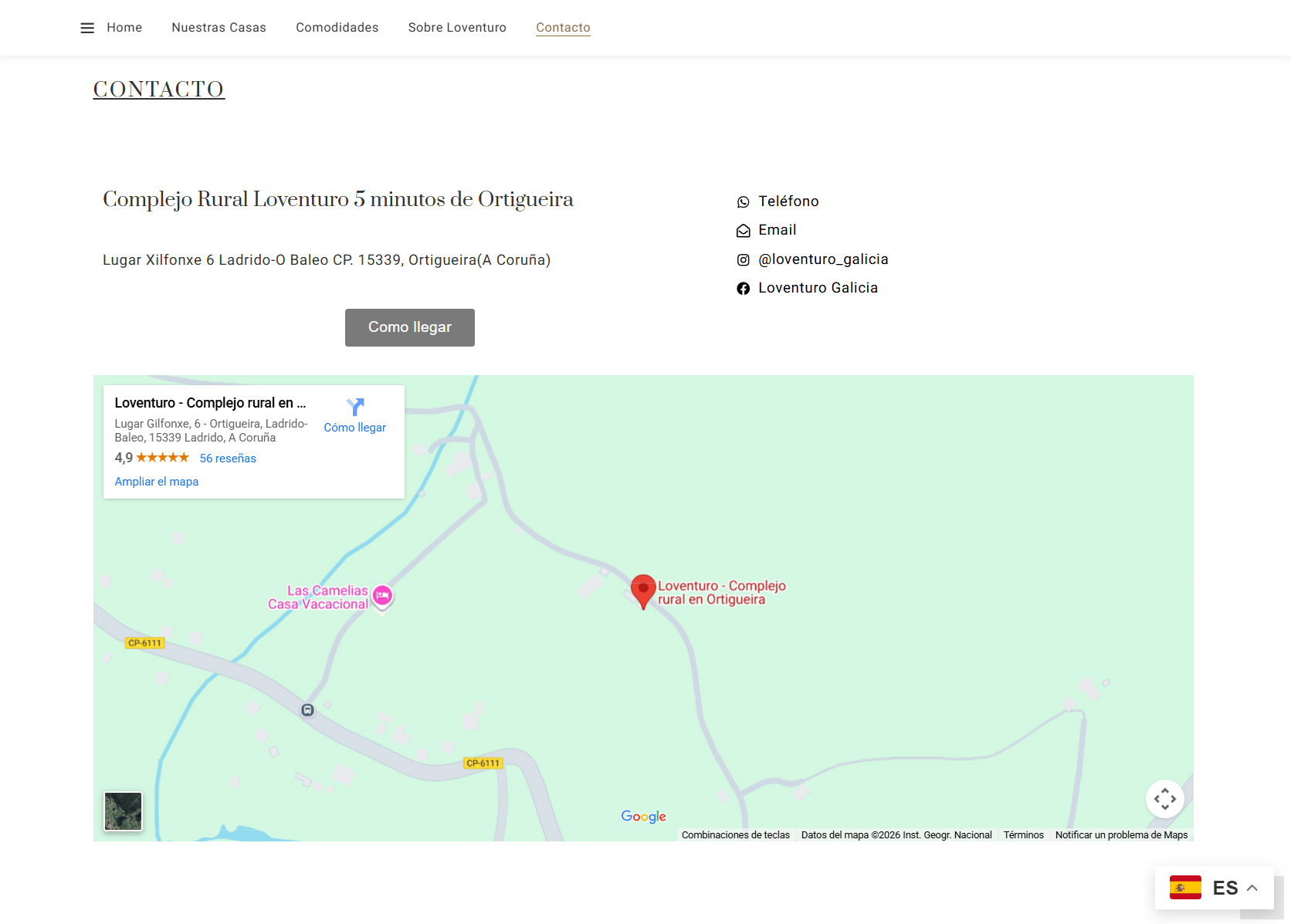
Task: Go to the Comodidades page
Action: pyautogui.click(x=337, y=28)
